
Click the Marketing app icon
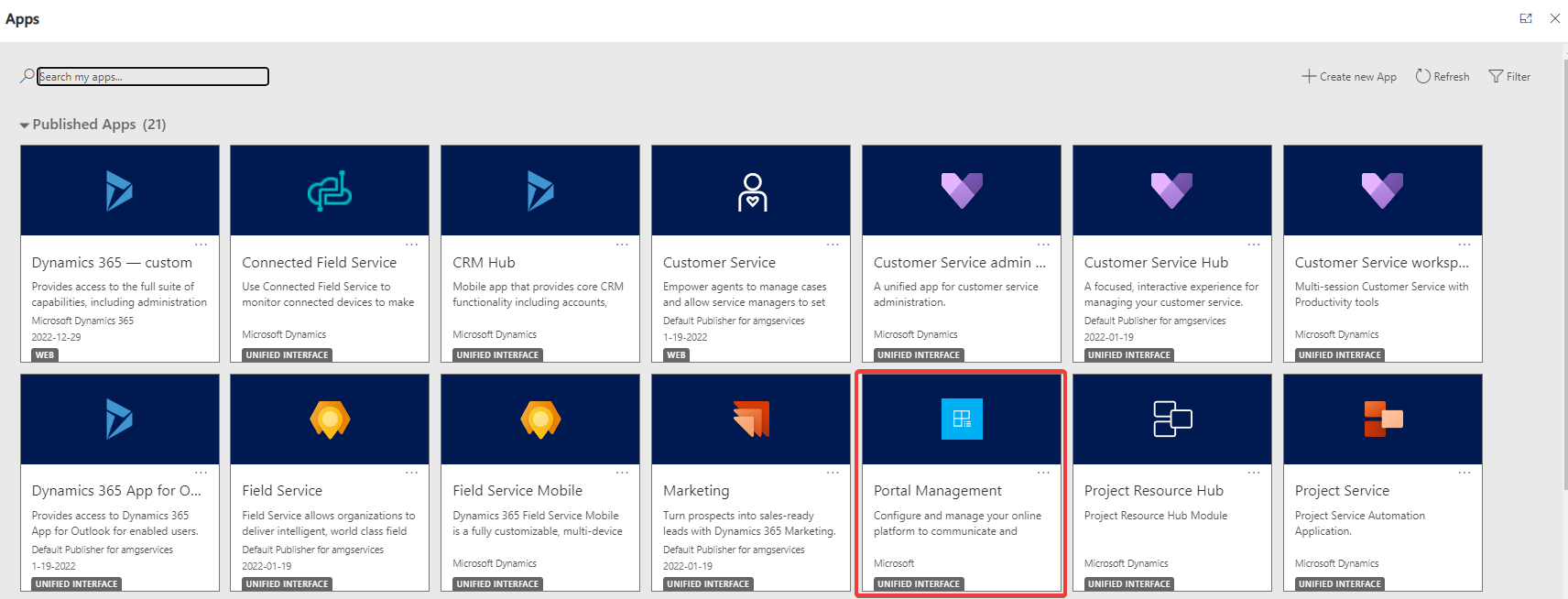[751, 419]
